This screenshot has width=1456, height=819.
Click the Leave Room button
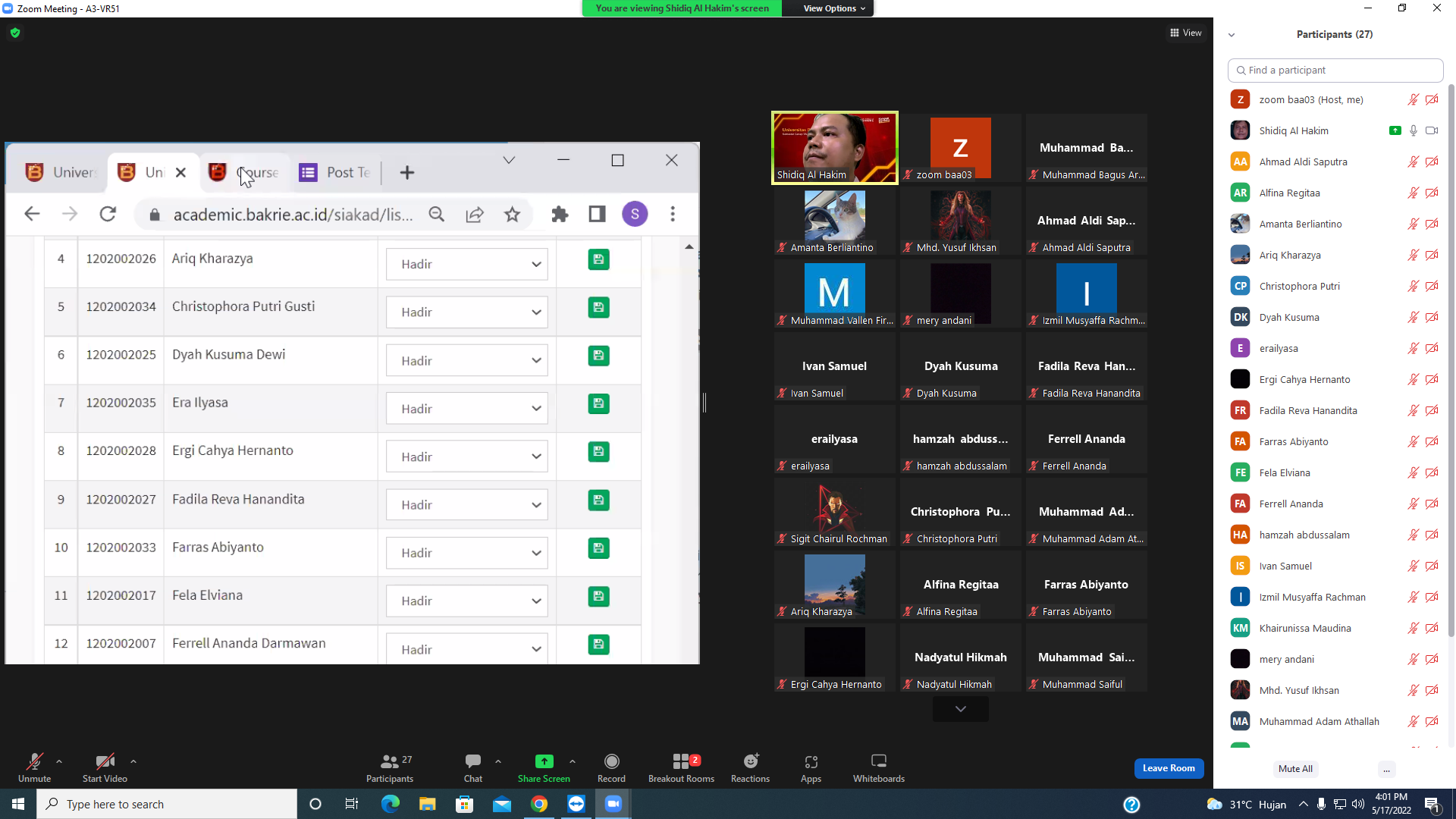(x=1169, y=768)
